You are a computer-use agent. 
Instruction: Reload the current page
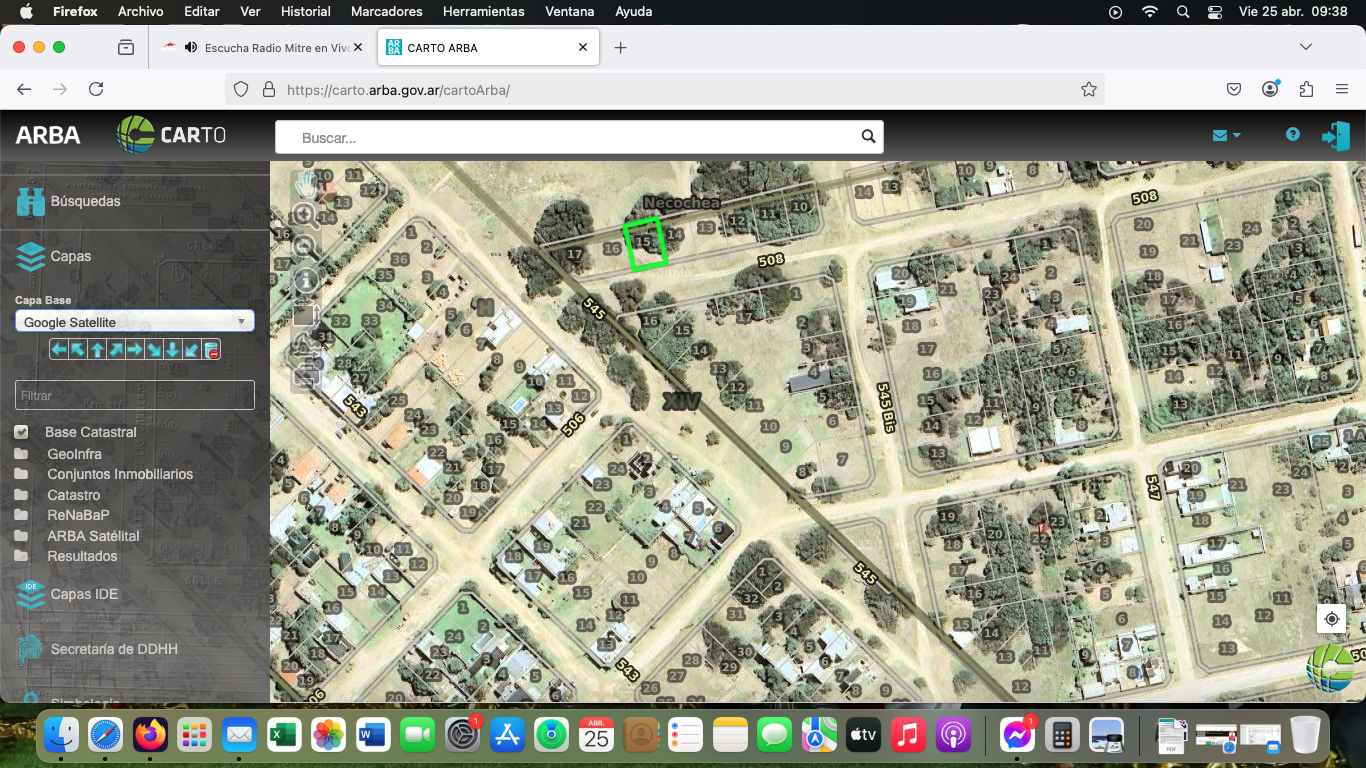[96, 89]
